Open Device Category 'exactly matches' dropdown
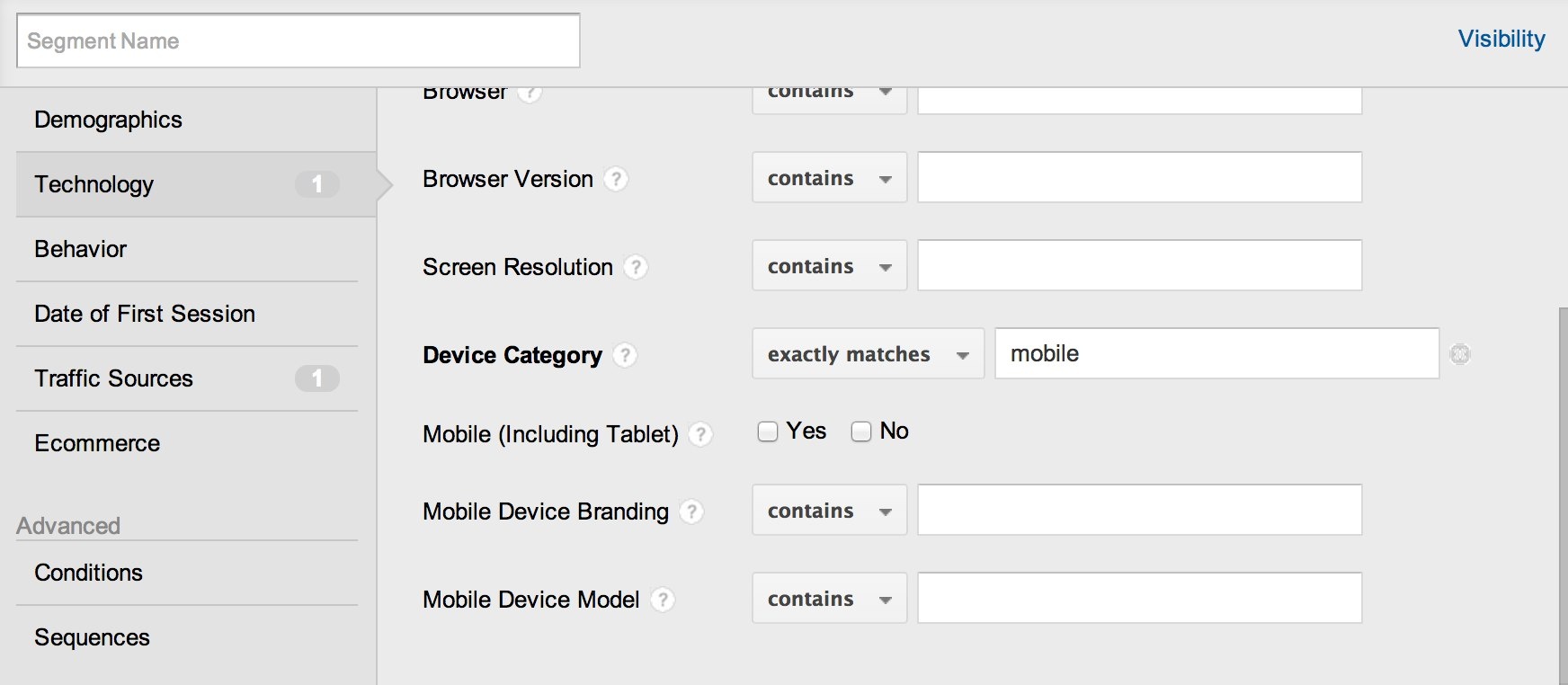The width and height of the screenshot is (1568, 685). coord(868,354)
